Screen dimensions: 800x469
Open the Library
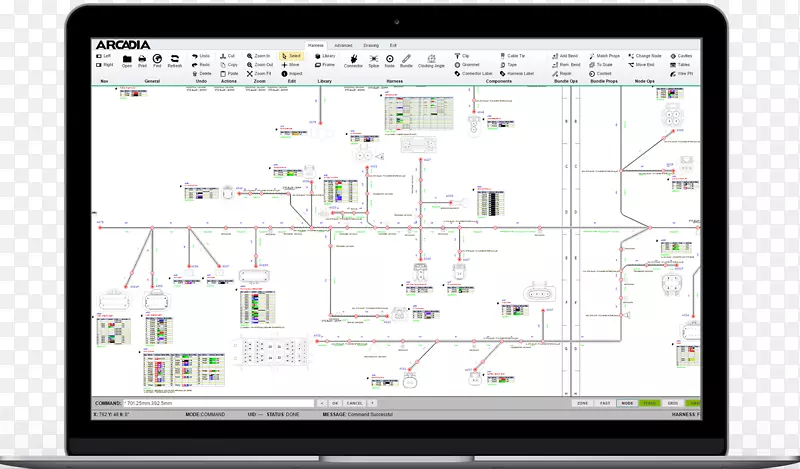click(325, 56)
